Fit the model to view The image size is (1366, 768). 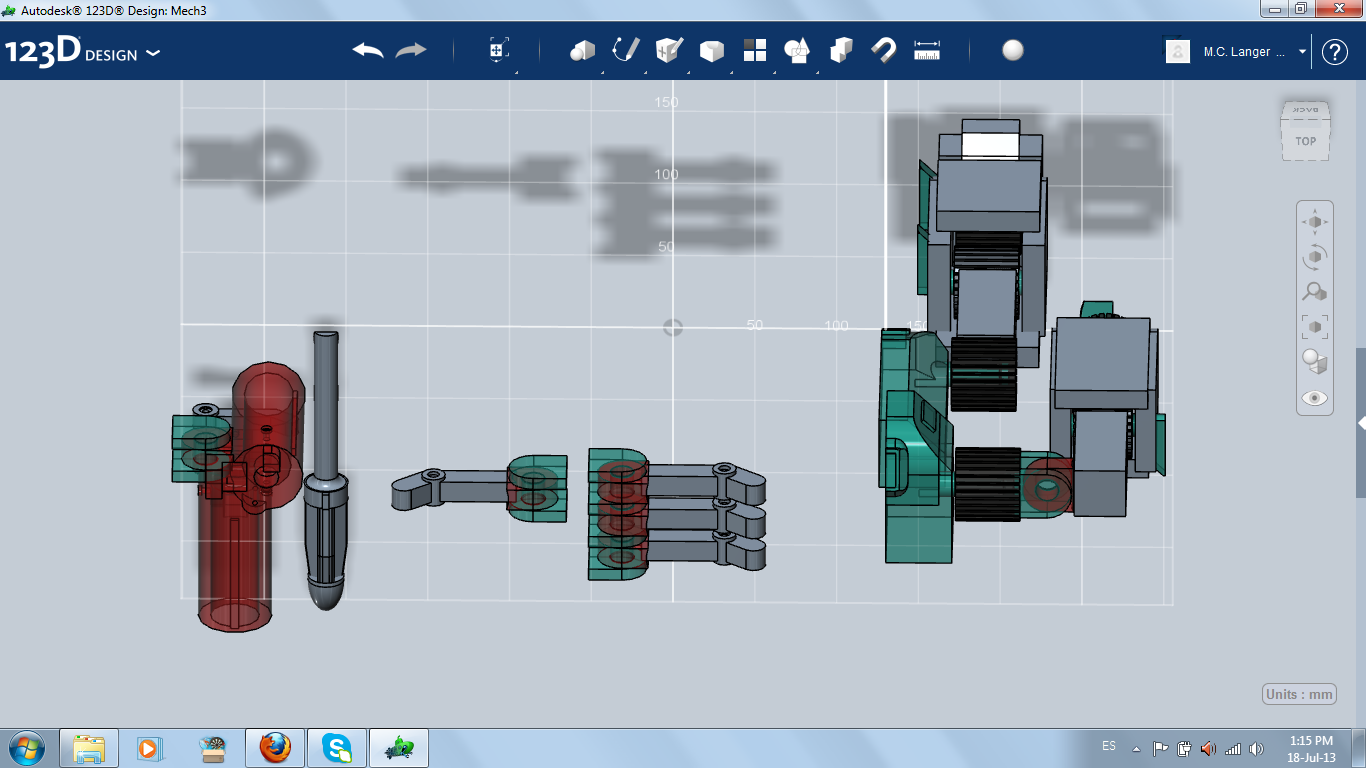[1315, 327]
